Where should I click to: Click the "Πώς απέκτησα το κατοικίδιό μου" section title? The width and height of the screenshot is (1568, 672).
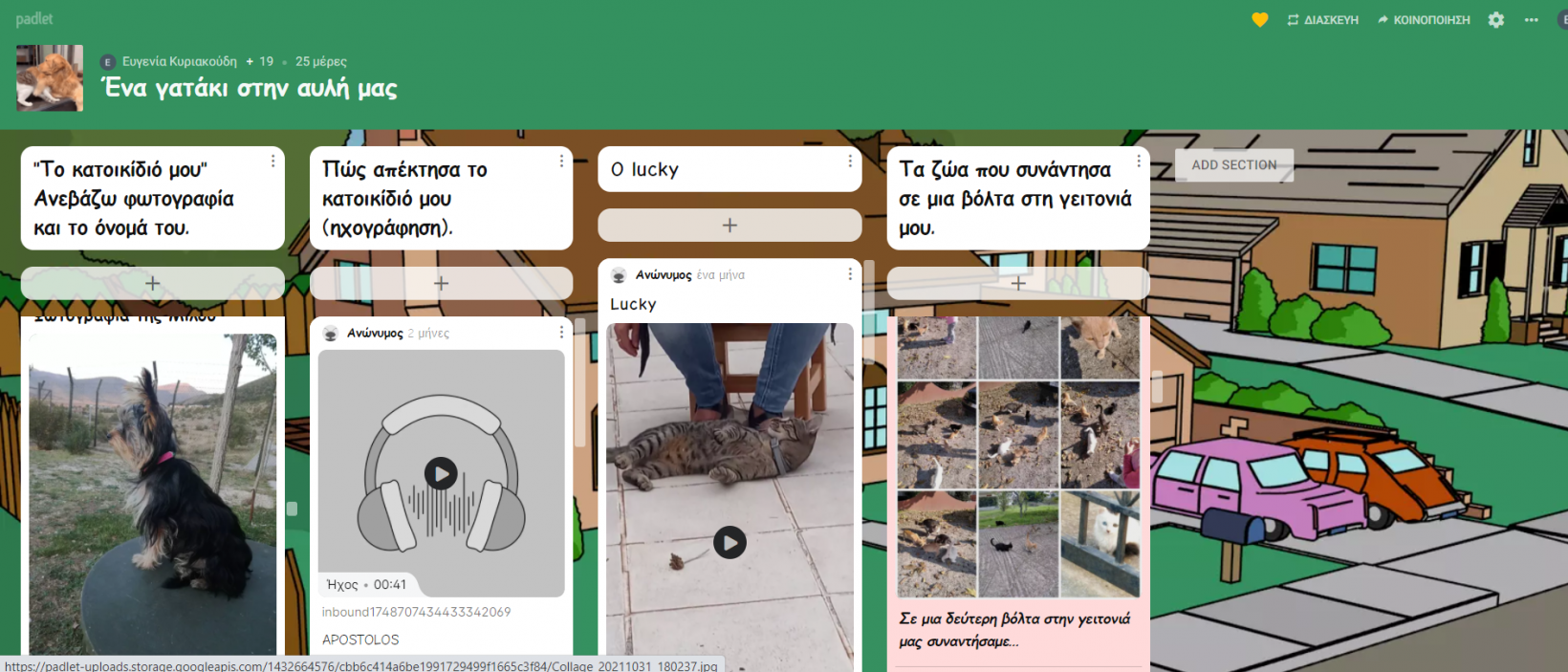404,199
